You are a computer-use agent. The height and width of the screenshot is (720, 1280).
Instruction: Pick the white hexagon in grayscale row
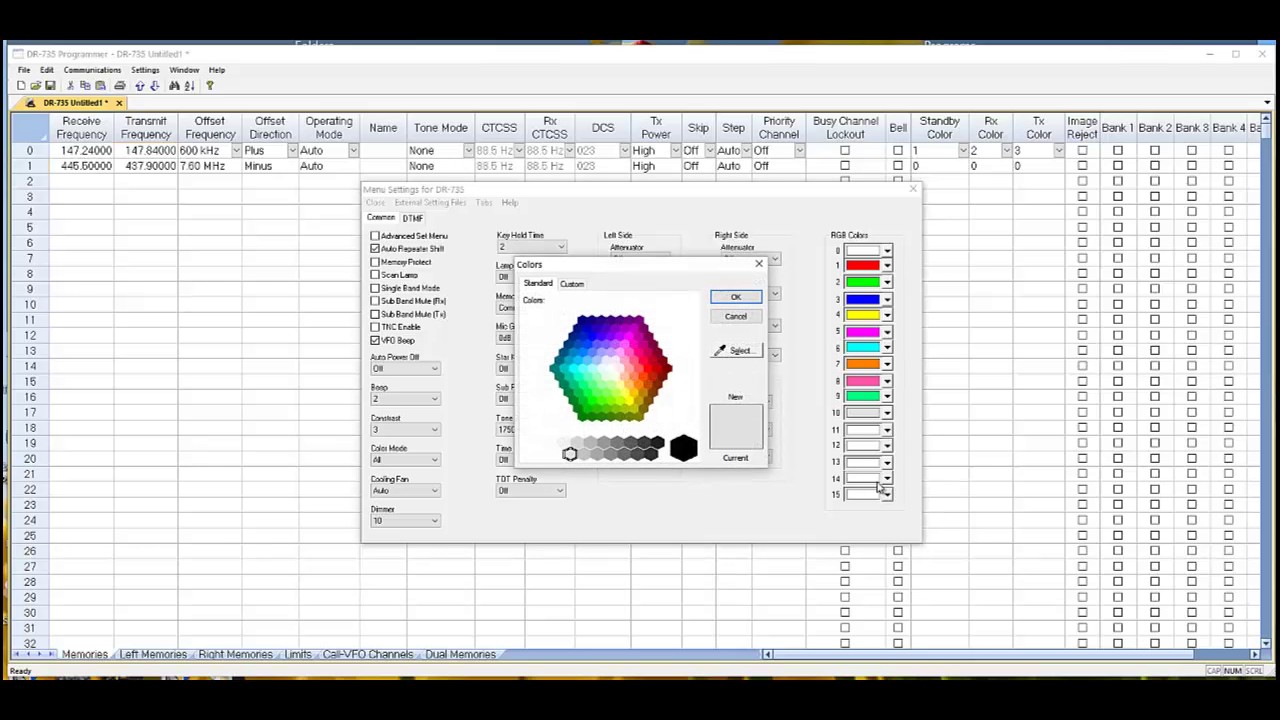coord(570,454)
